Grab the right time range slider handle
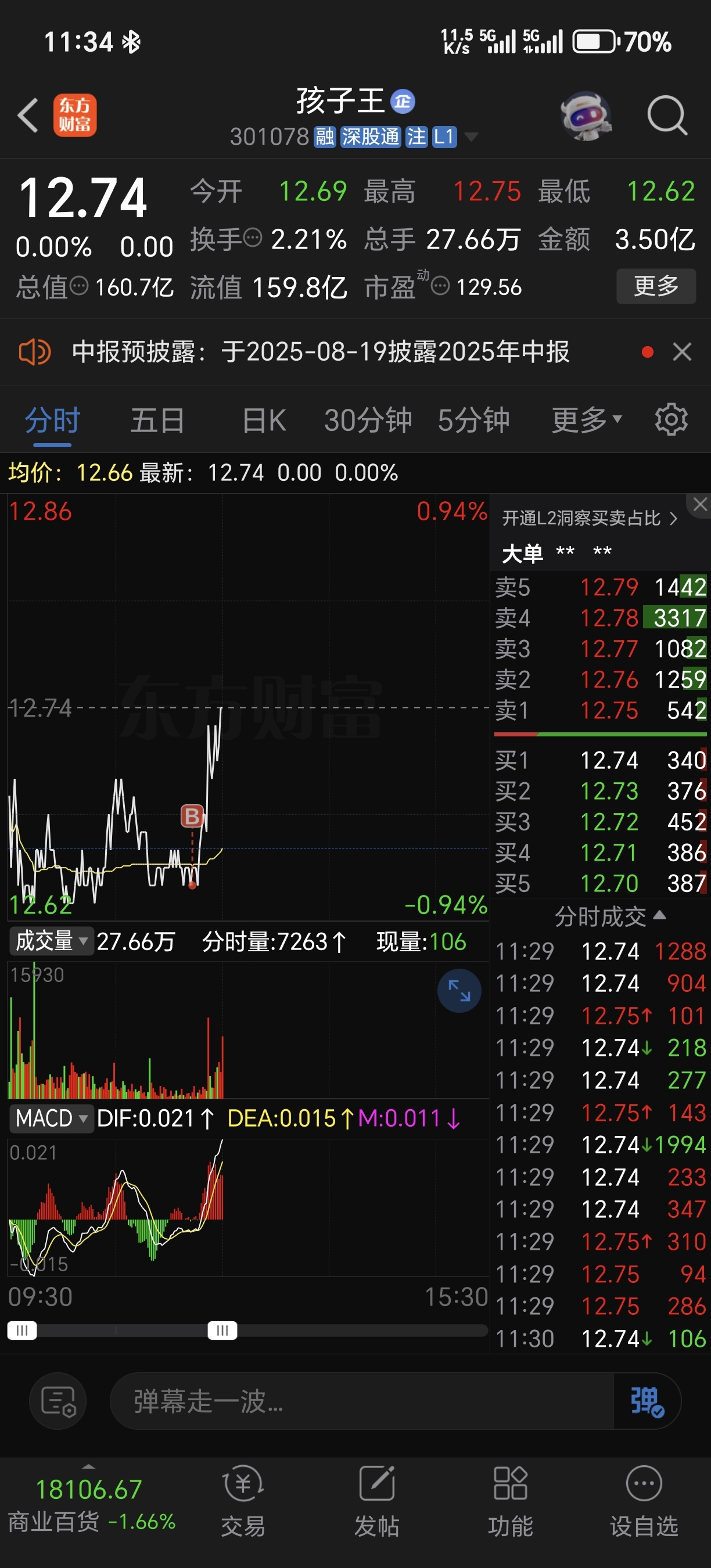The height and width of the screenshot is (1568, 711). coord(222,1330)
